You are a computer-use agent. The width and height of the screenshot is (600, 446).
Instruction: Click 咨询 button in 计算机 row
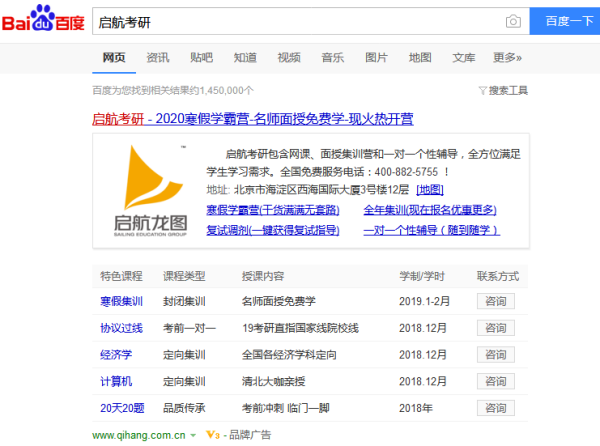[496, 381]
